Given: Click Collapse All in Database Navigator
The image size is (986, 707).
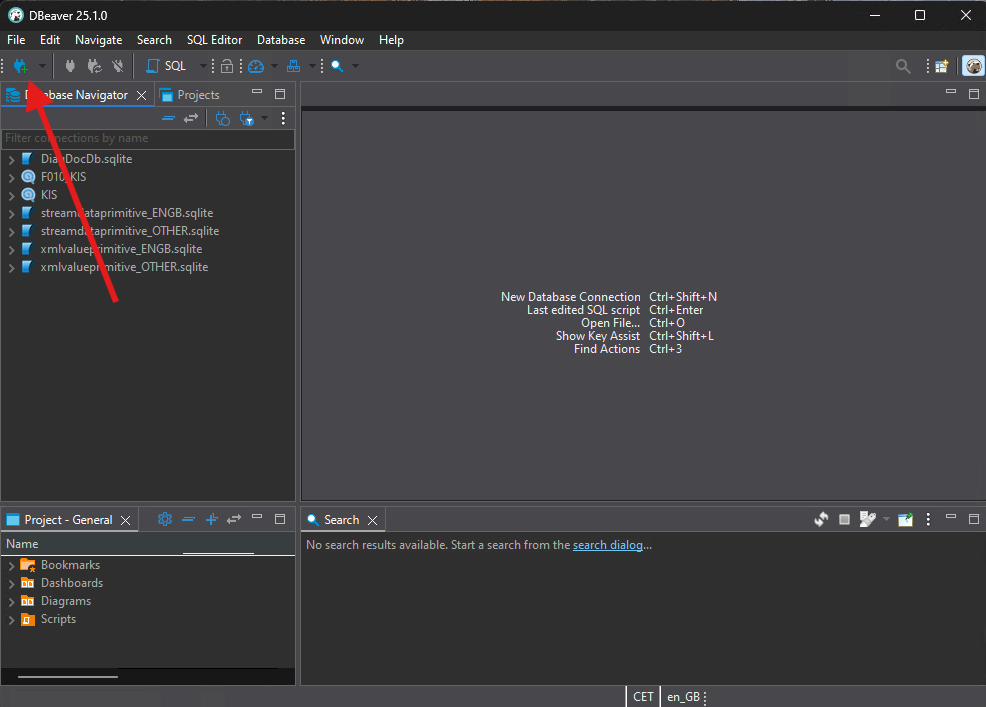Looking at the screenshot, I should point(168,118).
